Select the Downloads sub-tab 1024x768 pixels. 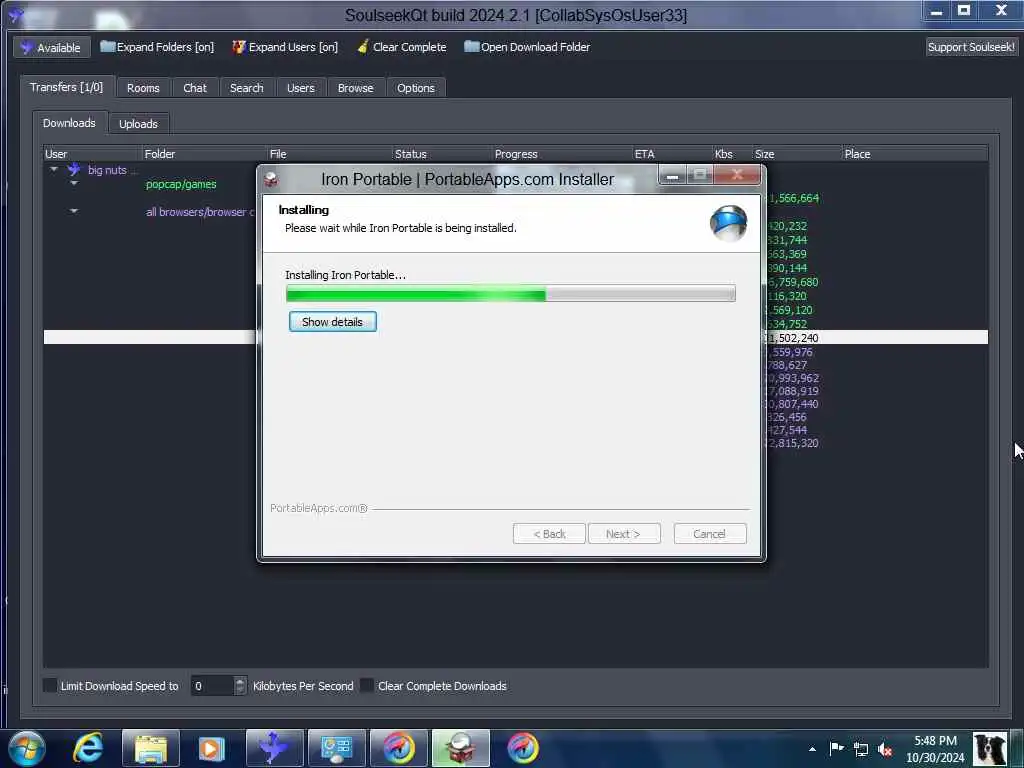tap(69, 123)
